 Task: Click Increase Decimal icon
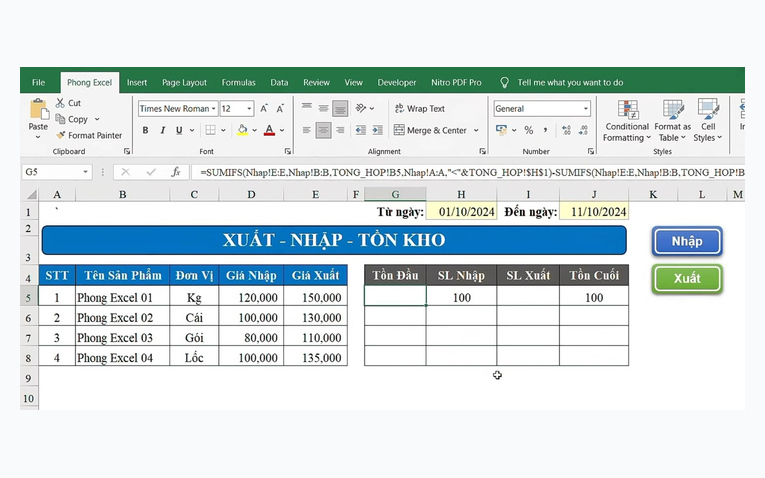point(566,130)
